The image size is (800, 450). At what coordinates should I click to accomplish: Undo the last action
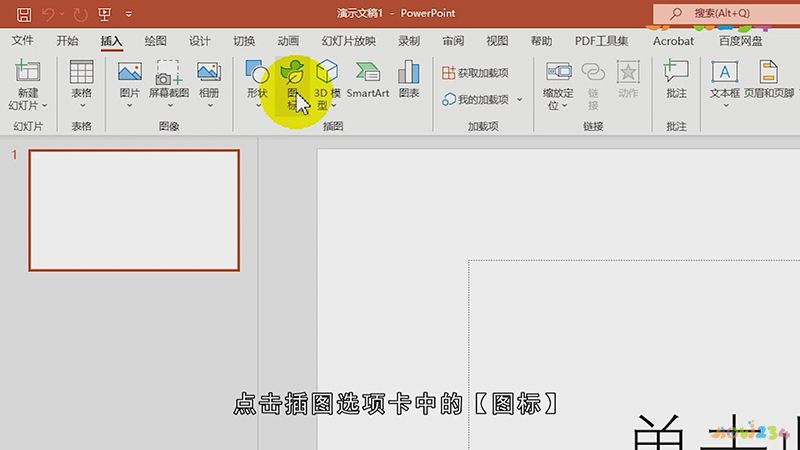[48, 14]
